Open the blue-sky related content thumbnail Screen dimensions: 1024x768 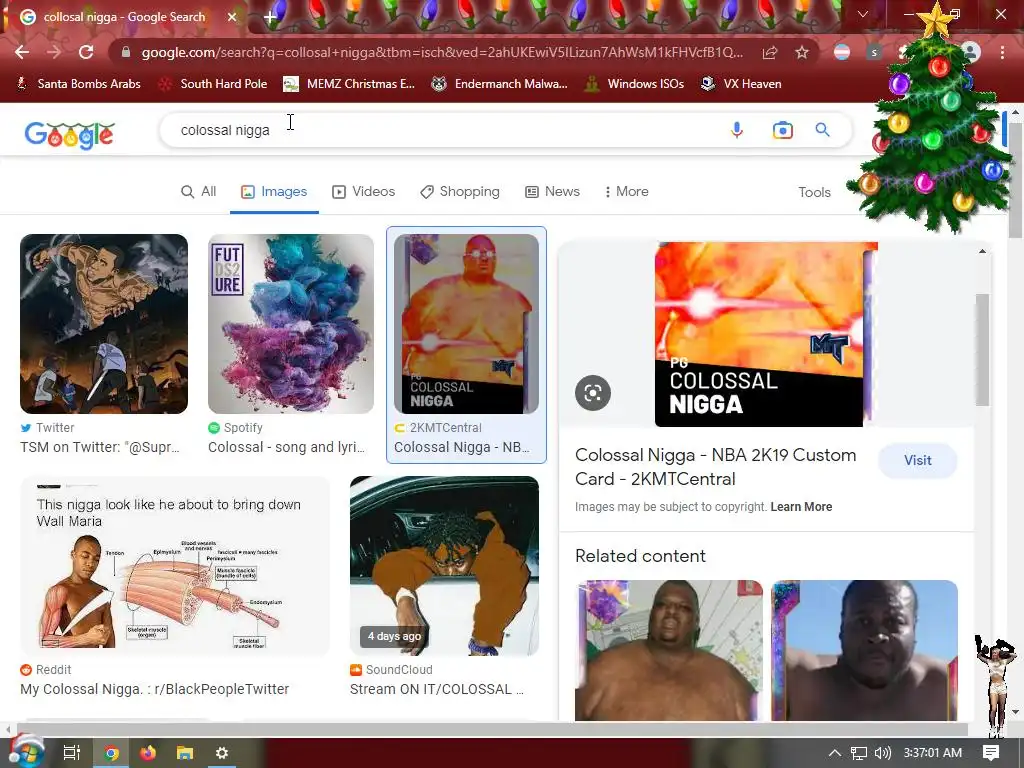point(864,650)
